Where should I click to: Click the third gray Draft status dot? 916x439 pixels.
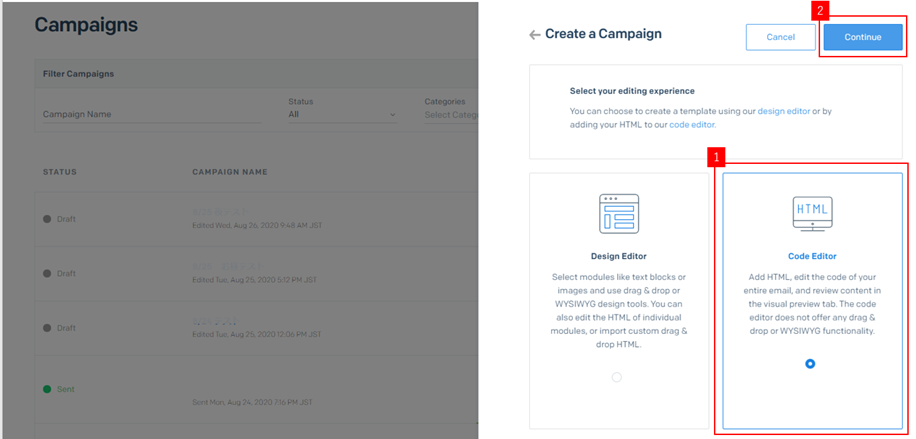click(x=47, y=328)
